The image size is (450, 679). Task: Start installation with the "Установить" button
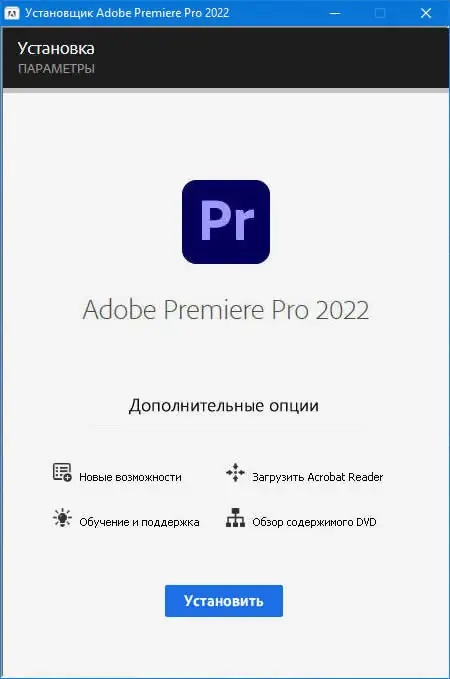[x=224, y=601]
